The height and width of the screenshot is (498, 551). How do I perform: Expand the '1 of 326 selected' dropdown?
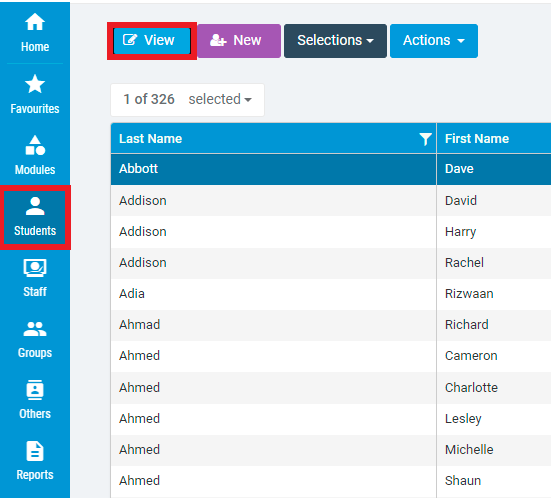coord(187,99)
